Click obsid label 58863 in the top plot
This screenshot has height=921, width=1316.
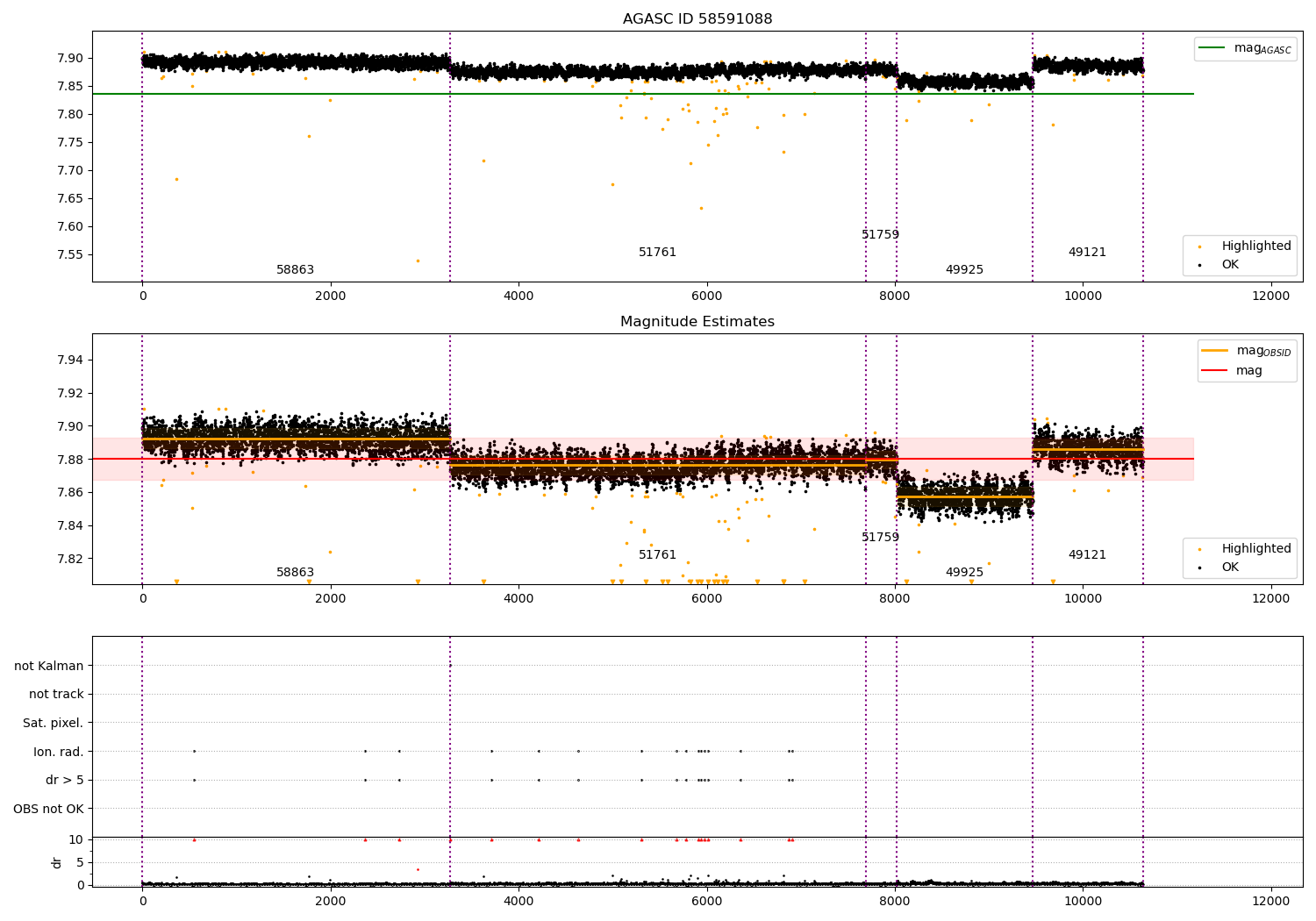click(x=296, y=270)
